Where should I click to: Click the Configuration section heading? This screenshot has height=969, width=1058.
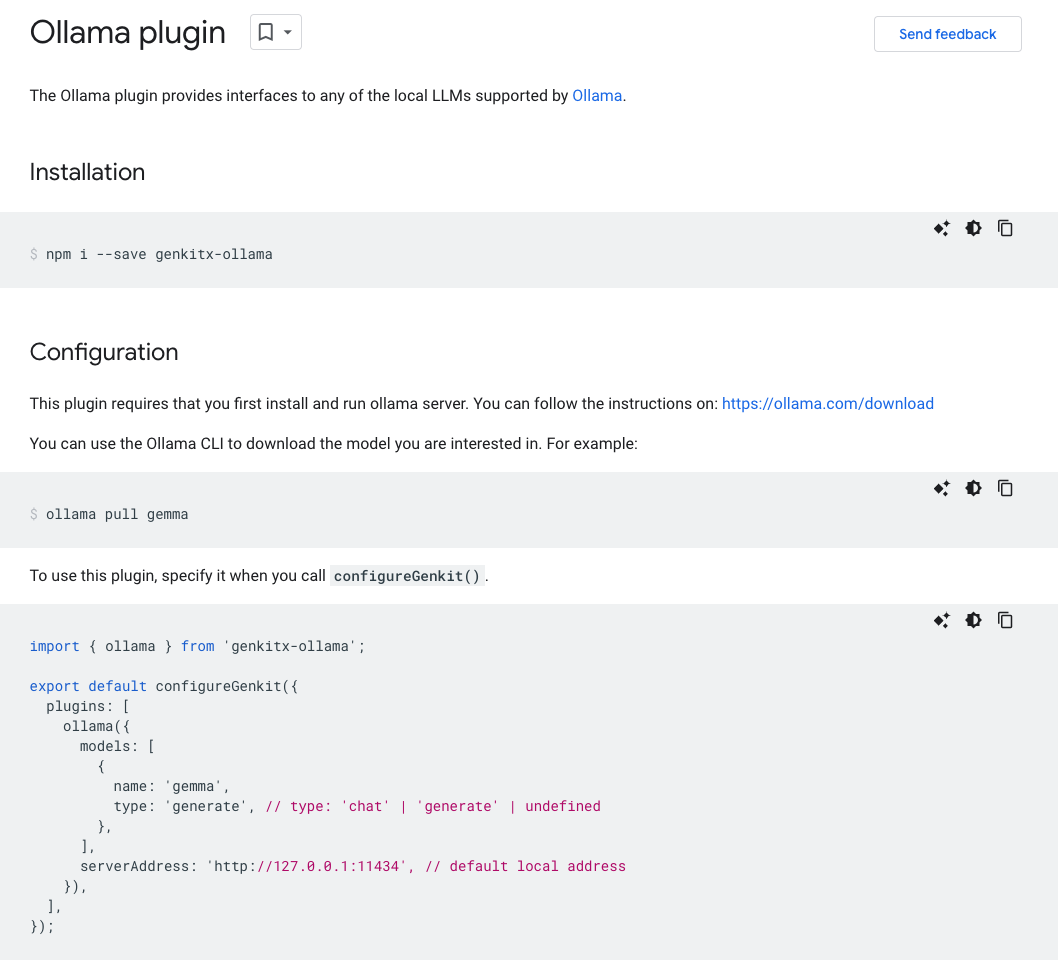pyautogui.click(x=104, y=352)
